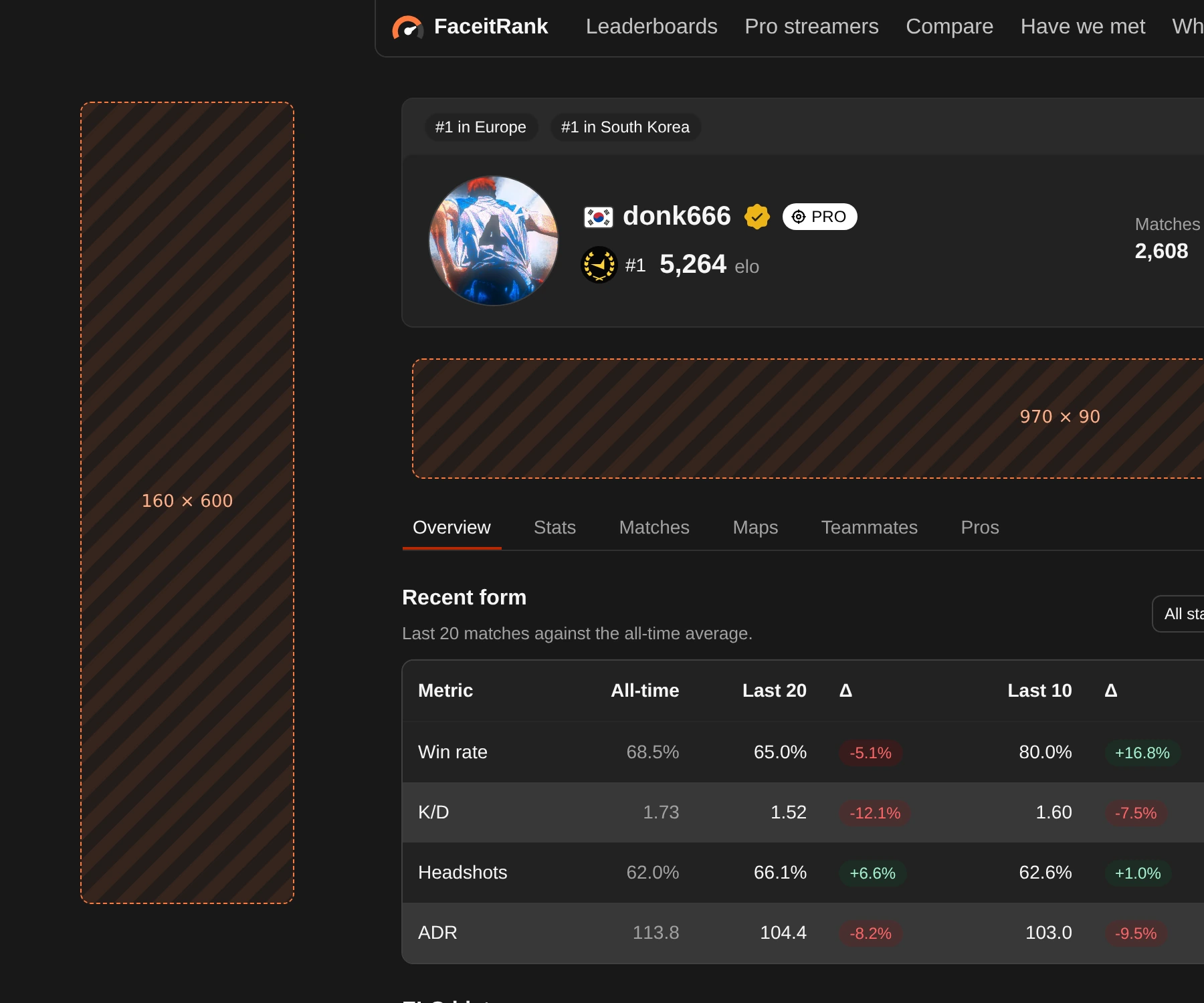Open the Compare page
This screenshot has height=1003, width=1204.
pos(949,26)
